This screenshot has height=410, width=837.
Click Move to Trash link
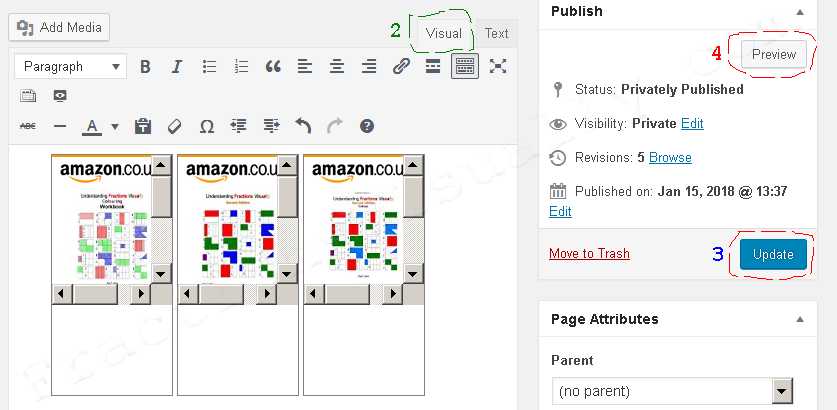pos(589,253)
